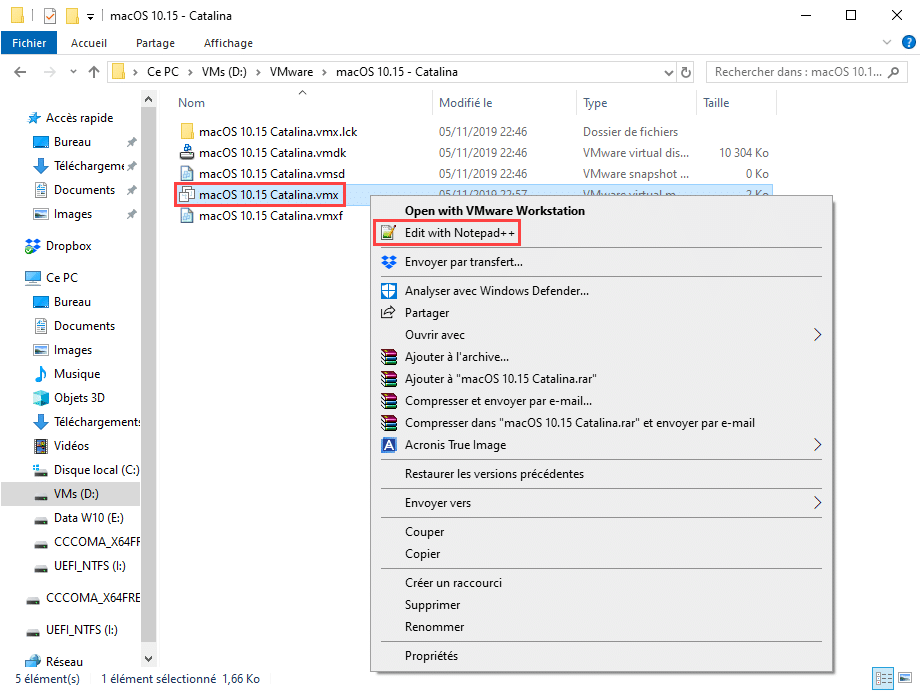921x691 pixels.
Task: Choose Renommer from the context menu
Action: (x=435, y=627)
